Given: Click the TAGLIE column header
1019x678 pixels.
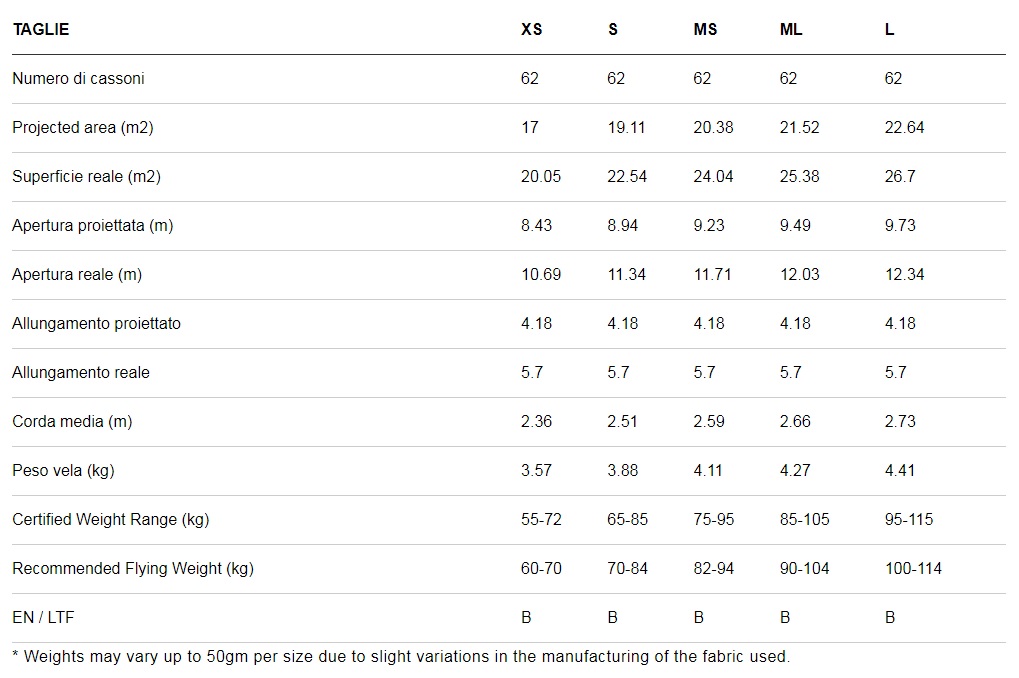Looking at the screenshot, I should [x=41, y=29].
